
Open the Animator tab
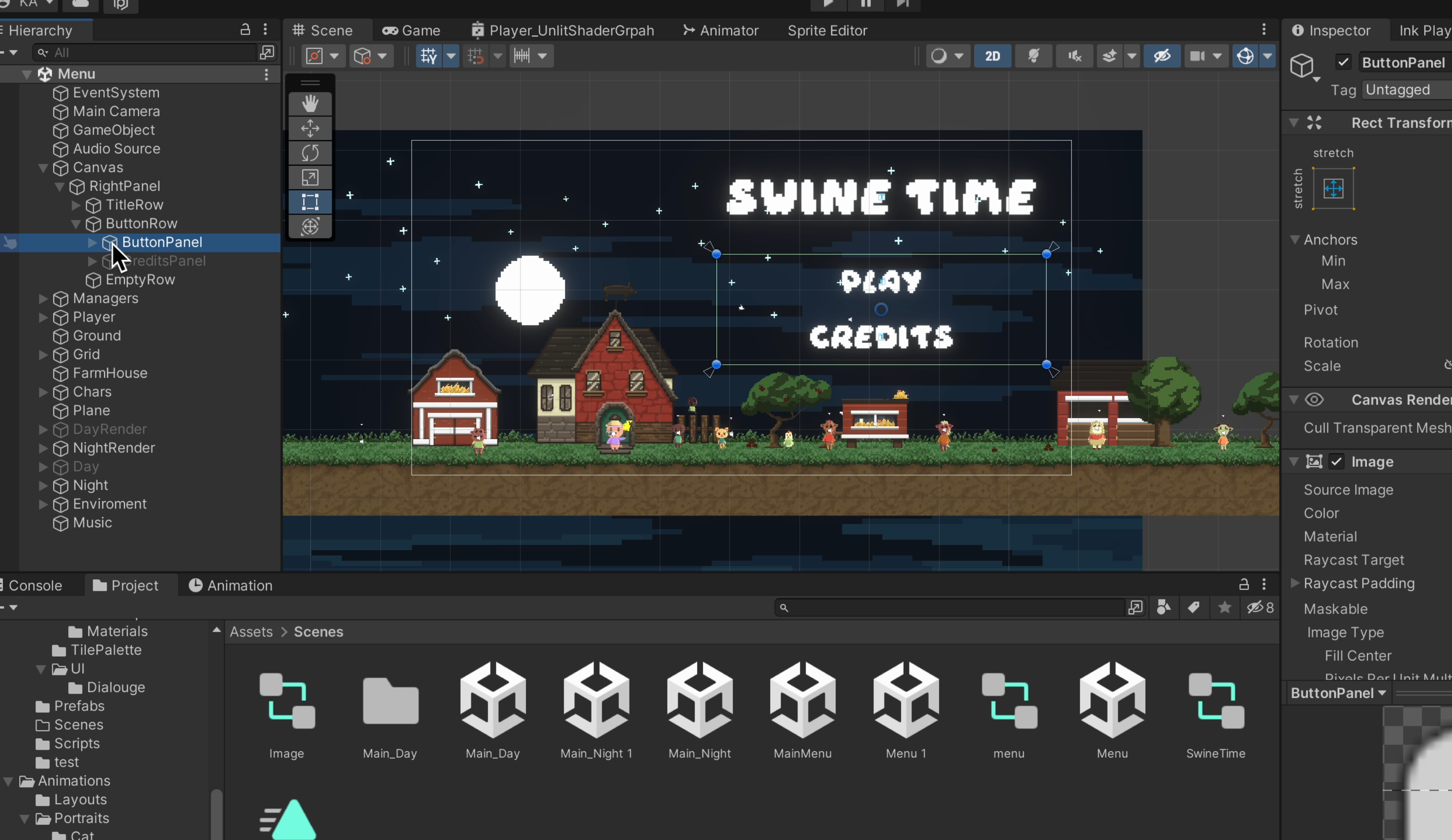[x=721, y=31]
